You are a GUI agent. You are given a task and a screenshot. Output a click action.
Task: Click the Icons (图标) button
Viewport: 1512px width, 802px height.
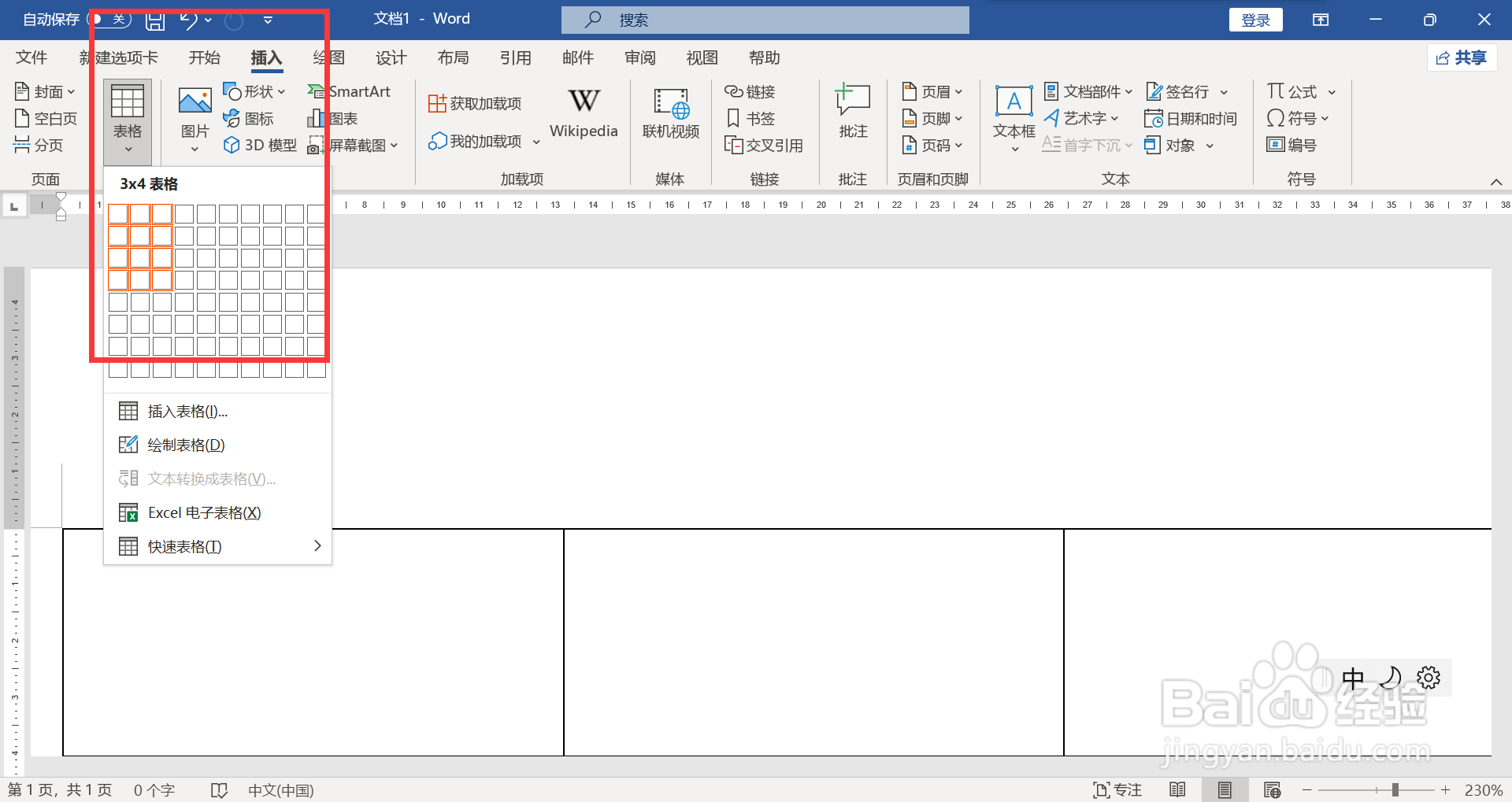249,118
